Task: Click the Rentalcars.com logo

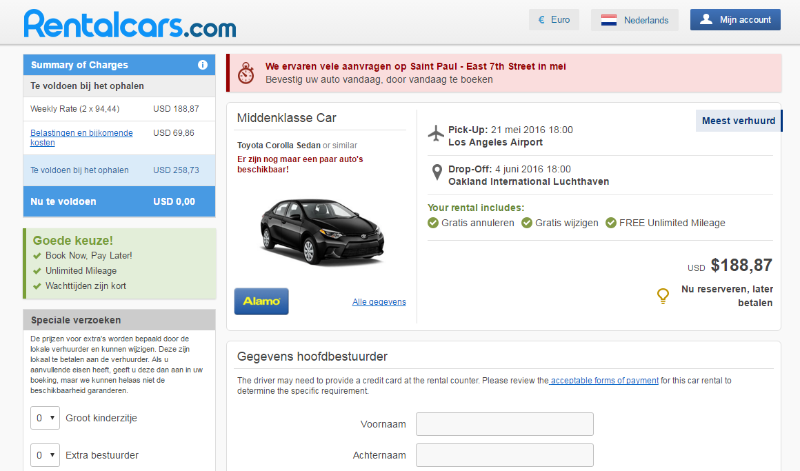Action: point(130,22)
